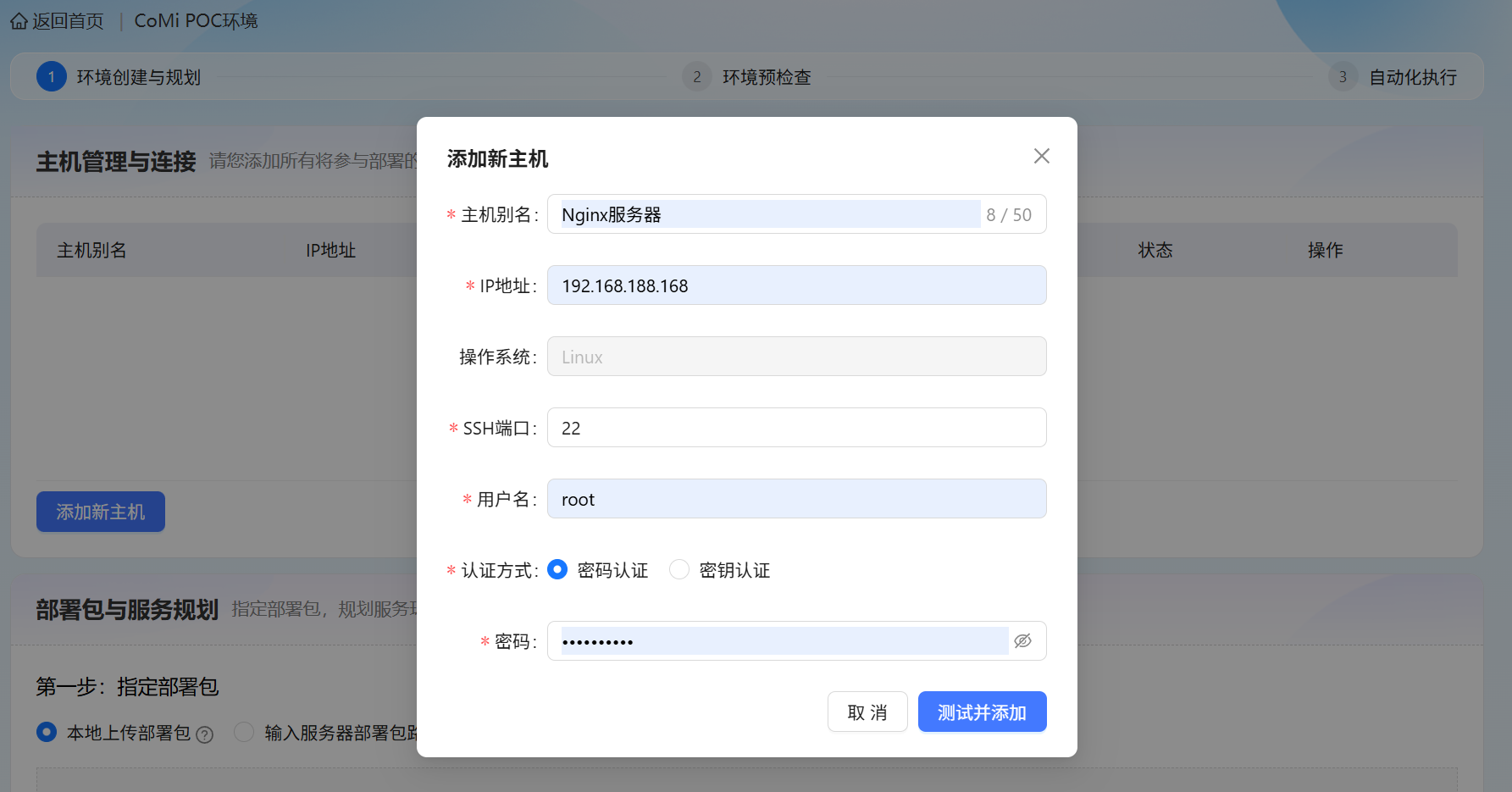The height and width of the screenshot is (792, 1512).
Task: Select 密钥认证 radio button
Action: coord(679,570)
